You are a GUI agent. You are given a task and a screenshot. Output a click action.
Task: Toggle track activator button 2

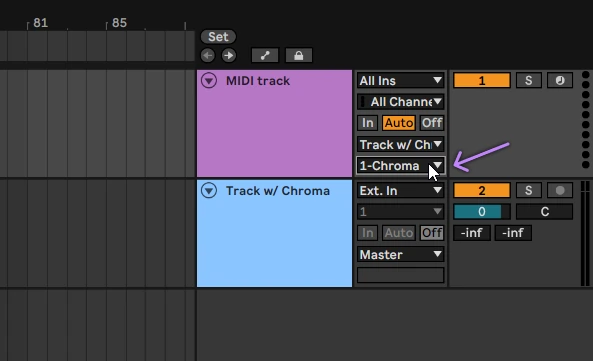(482, 191)
